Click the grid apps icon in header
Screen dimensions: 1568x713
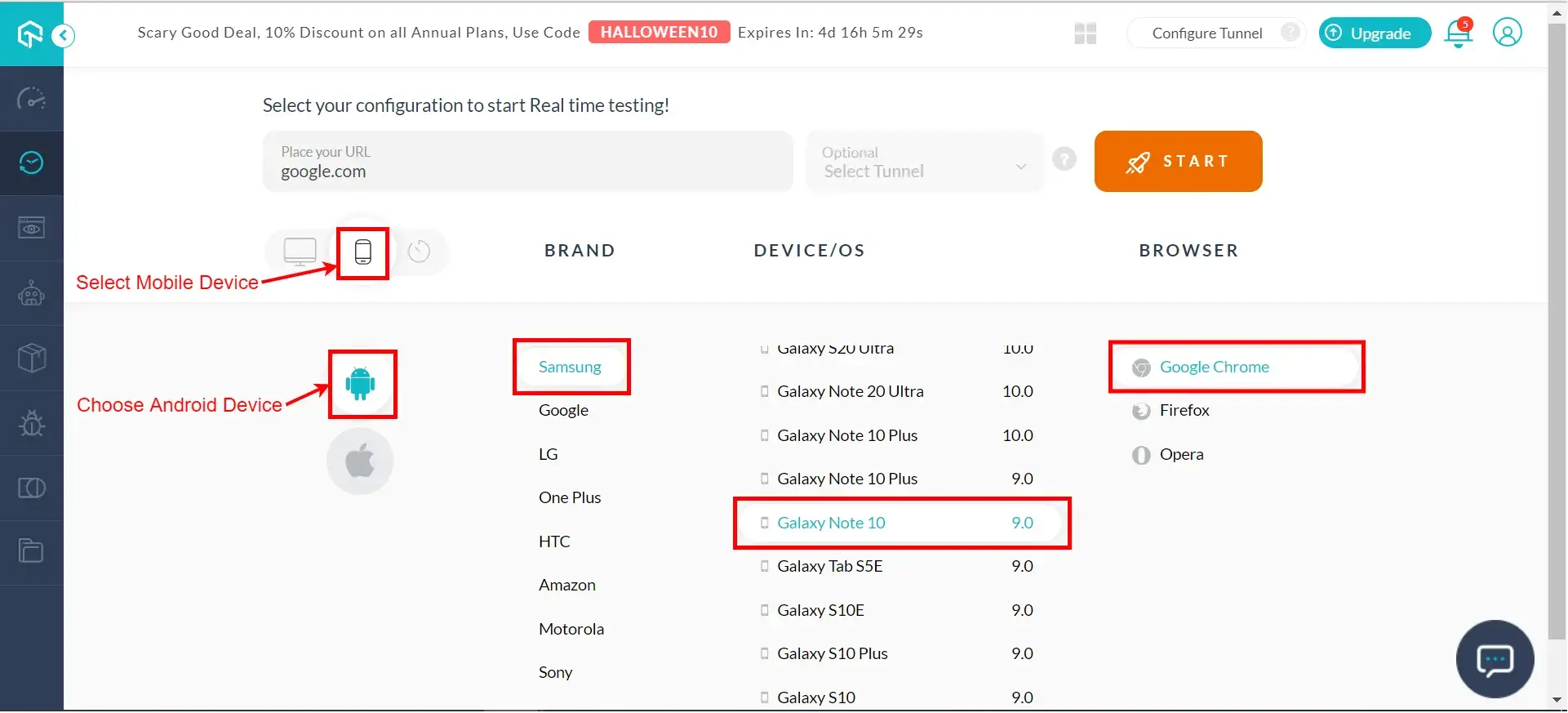click(x=1085, y=33)
